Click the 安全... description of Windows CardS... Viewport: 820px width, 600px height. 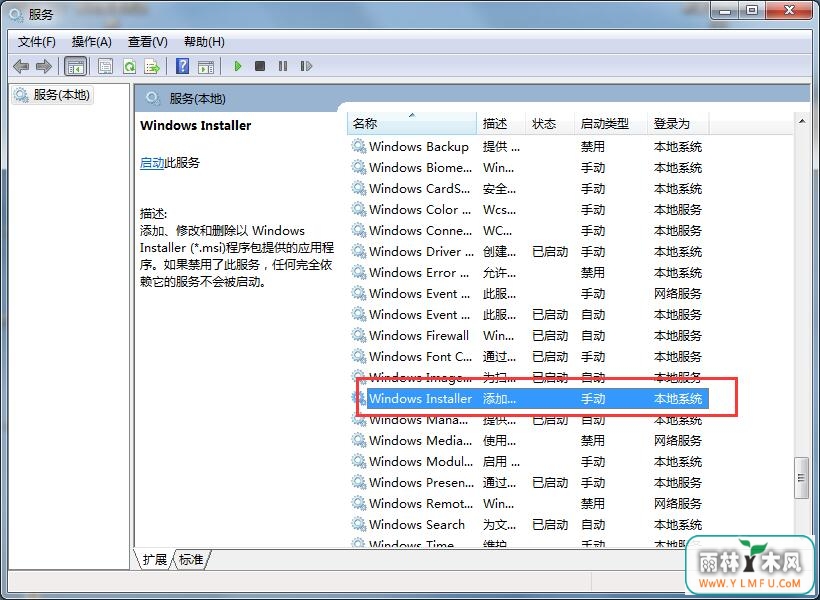coord(499,188)
